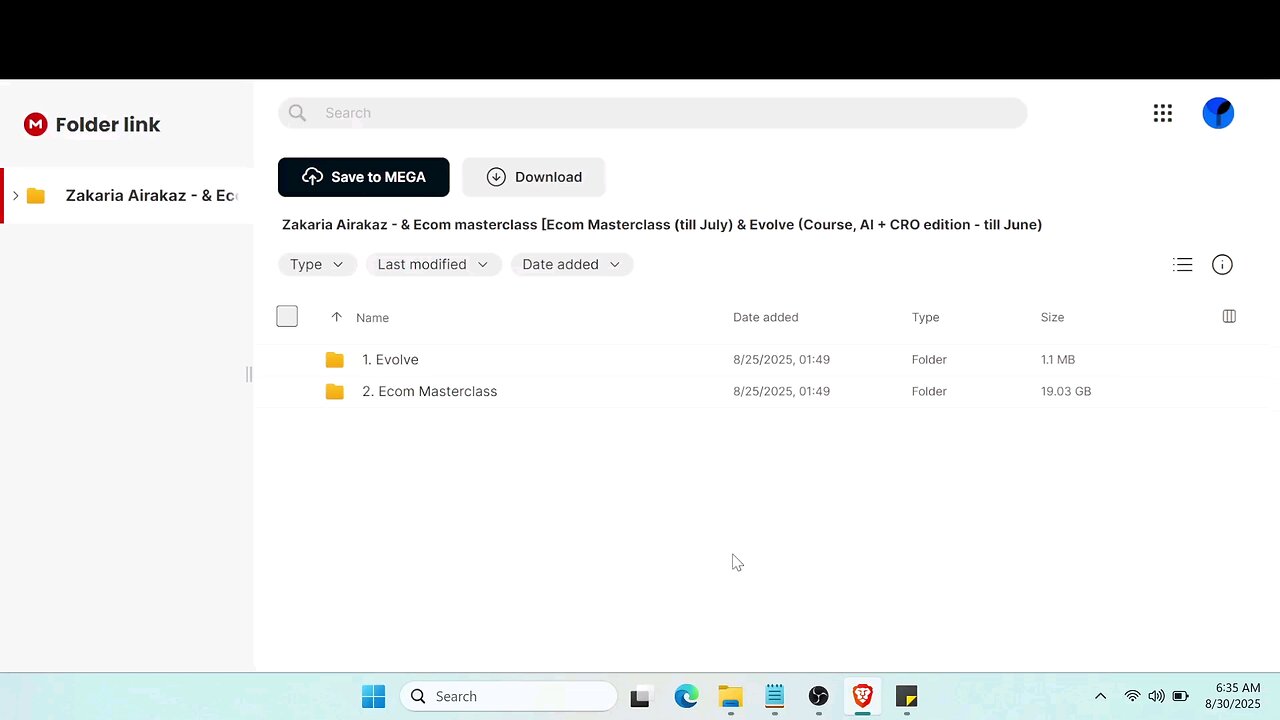Open File Explorer from the taskbar
Screen dimensions: 1280x720
coord(731,696)
